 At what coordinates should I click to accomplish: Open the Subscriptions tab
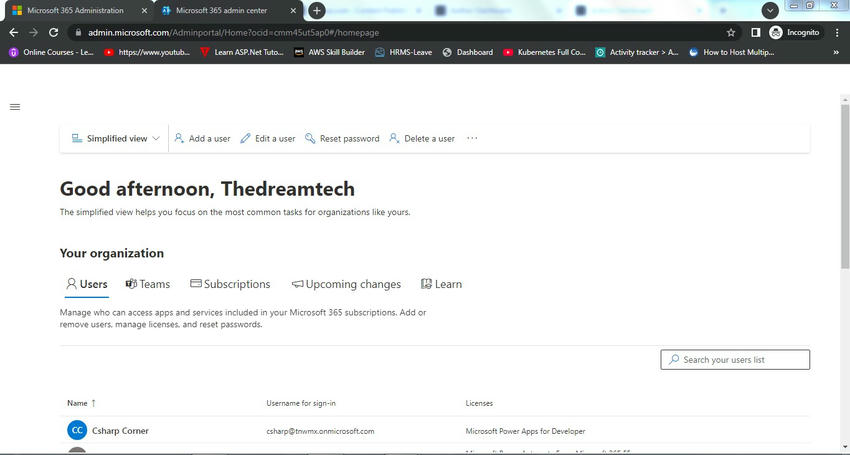(230, 284)
